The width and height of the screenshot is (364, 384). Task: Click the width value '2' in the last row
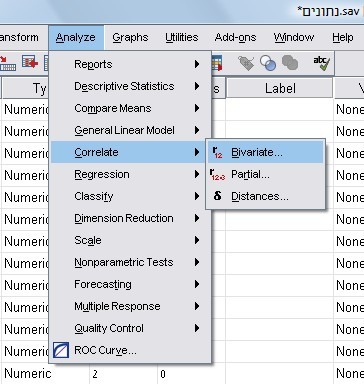(x=95, y=374)
